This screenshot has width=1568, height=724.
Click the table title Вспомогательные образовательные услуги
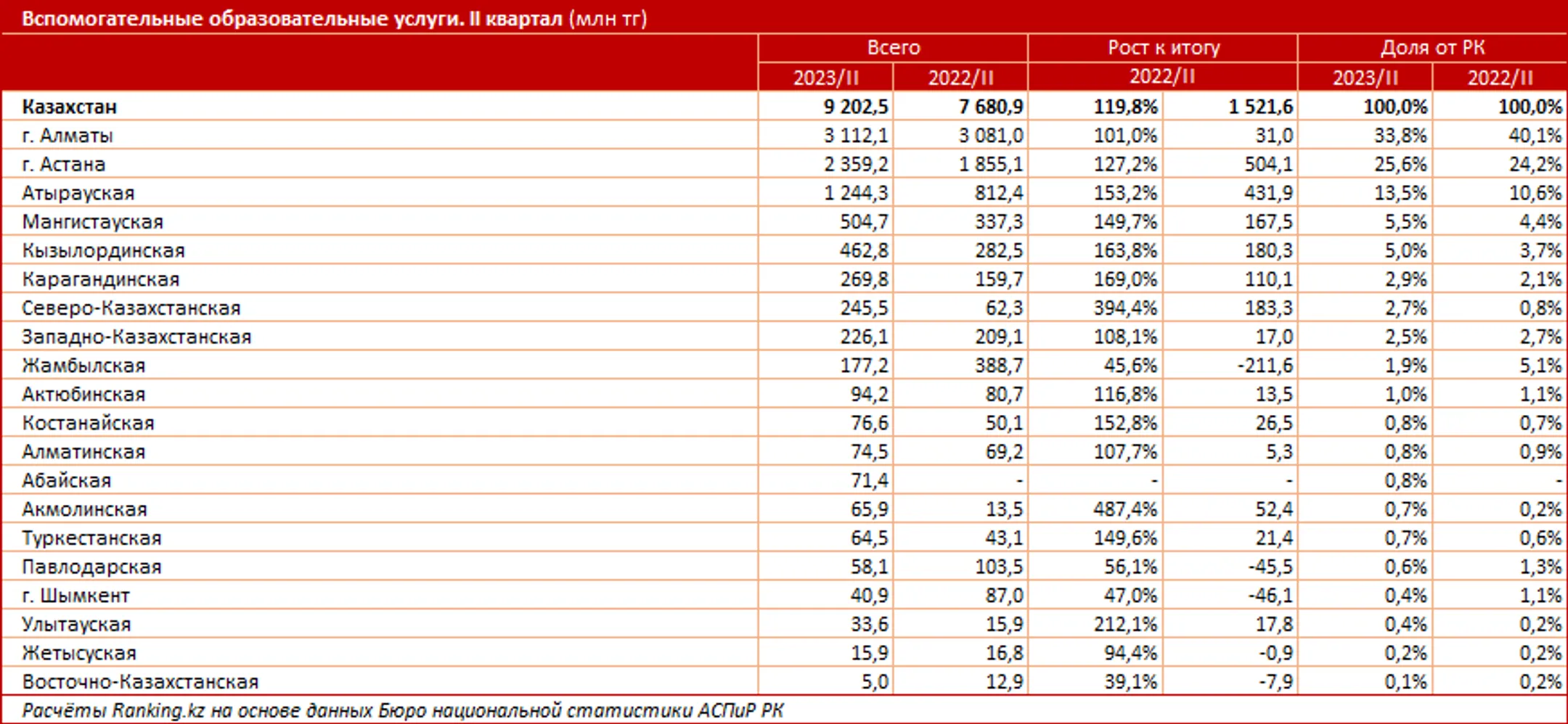click(x=242, y=18)
